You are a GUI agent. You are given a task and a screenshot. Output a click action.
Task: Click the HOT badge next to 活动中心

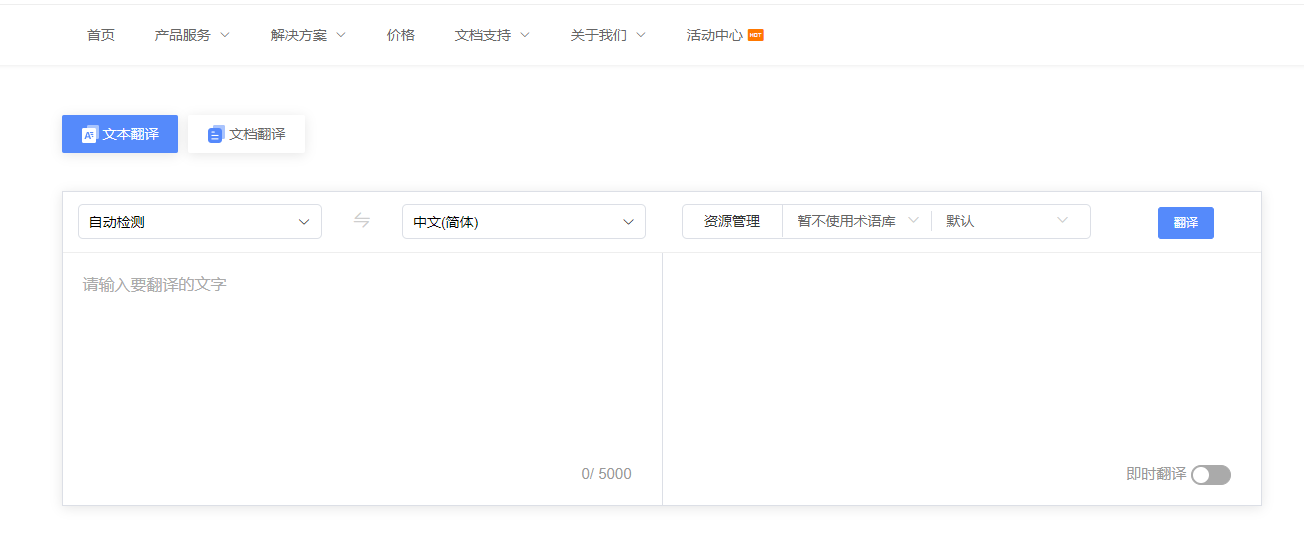[x=756, y=35]
